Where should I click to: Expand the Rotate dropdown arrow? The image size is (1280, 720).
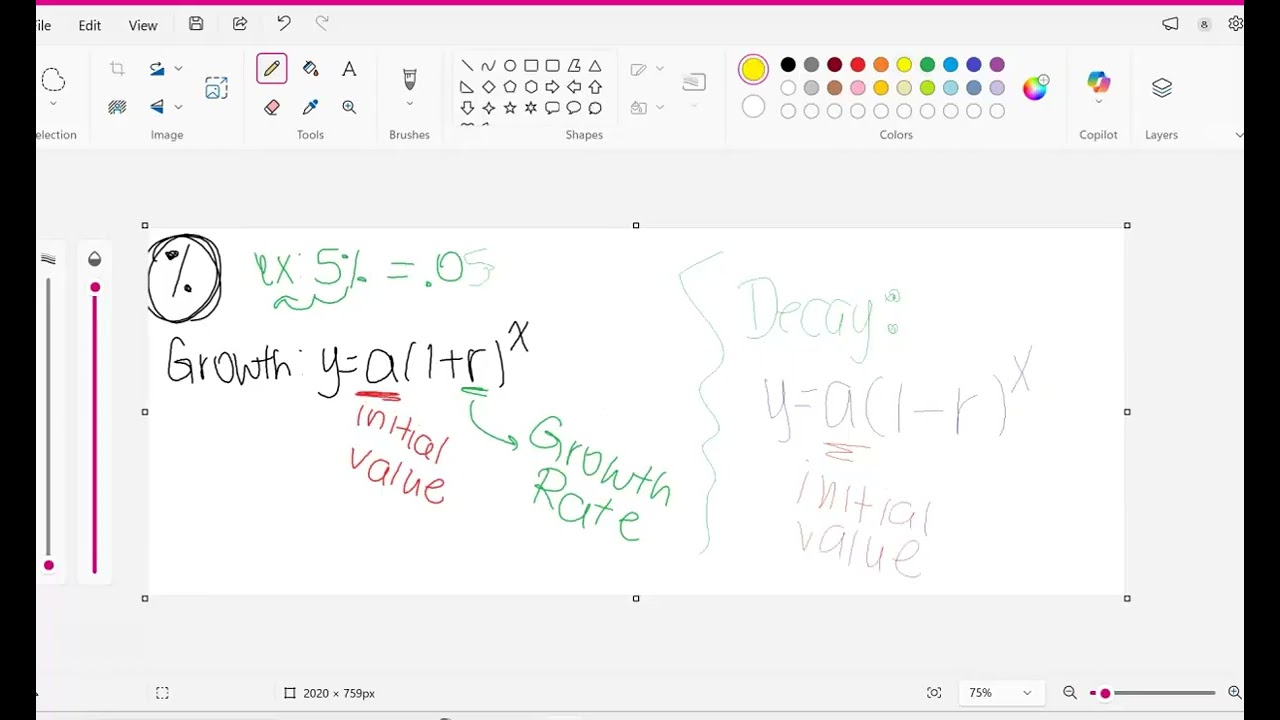[x=178, y=69]
